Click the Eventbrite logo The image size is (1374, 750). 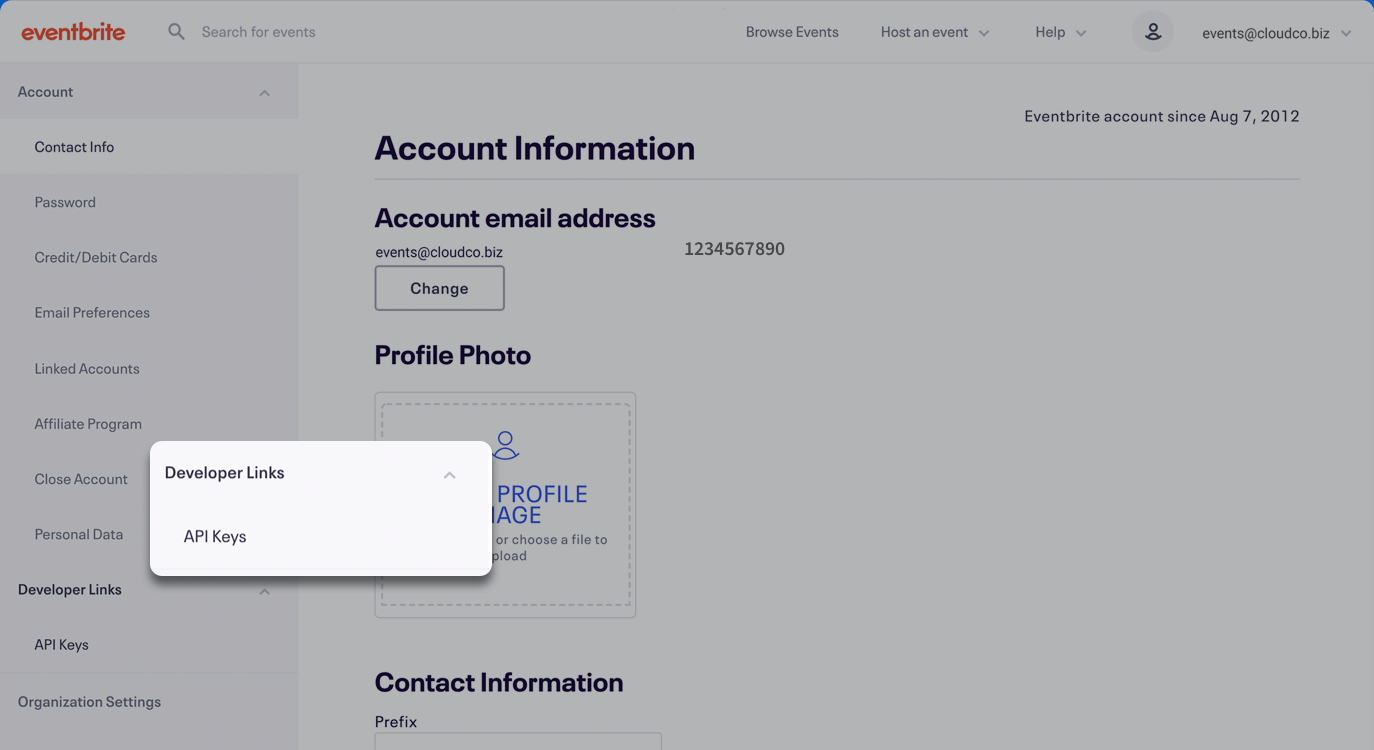(73, 32)
